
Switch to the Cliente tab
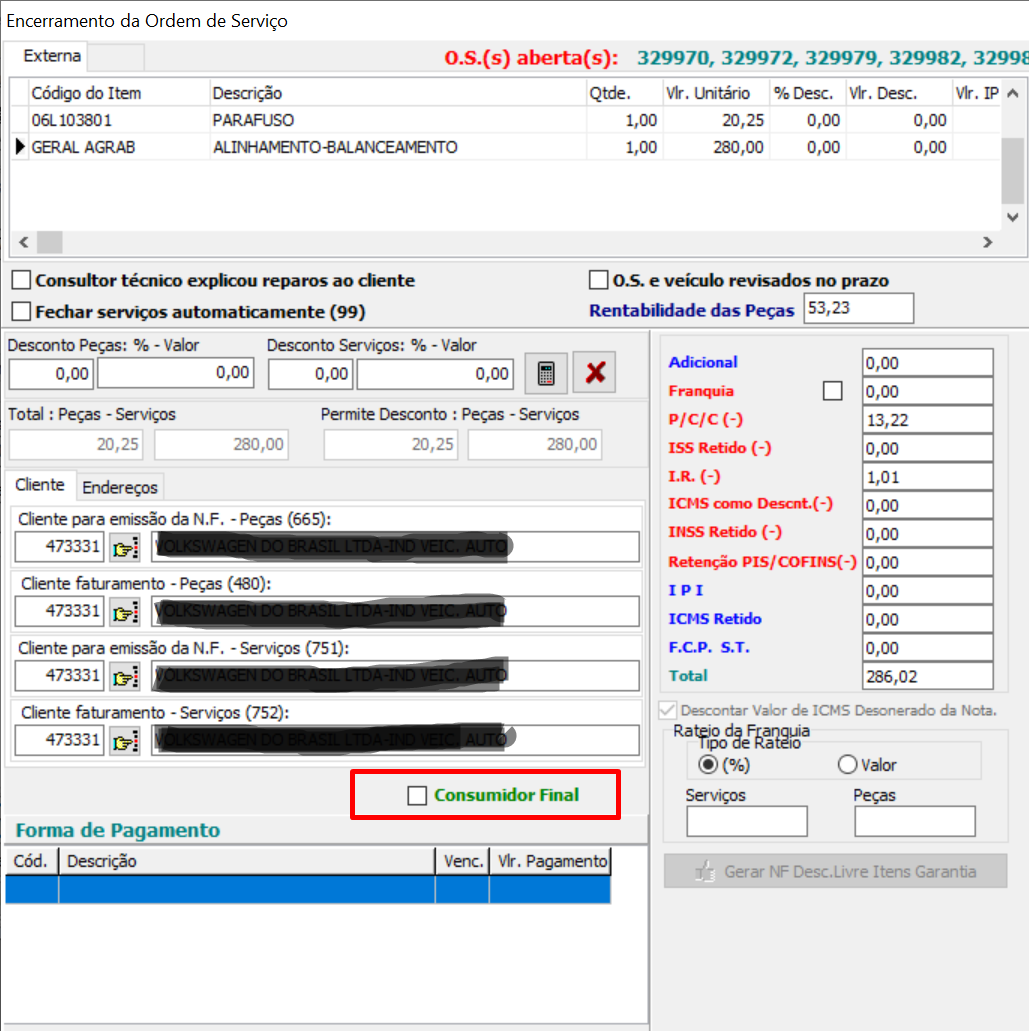coord(40,485)
